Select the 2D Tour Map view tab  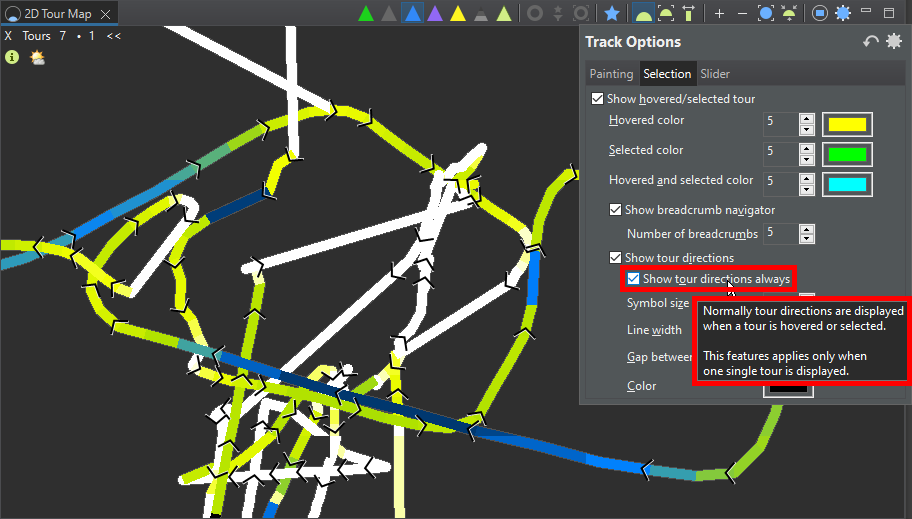(x=58, y=13)
